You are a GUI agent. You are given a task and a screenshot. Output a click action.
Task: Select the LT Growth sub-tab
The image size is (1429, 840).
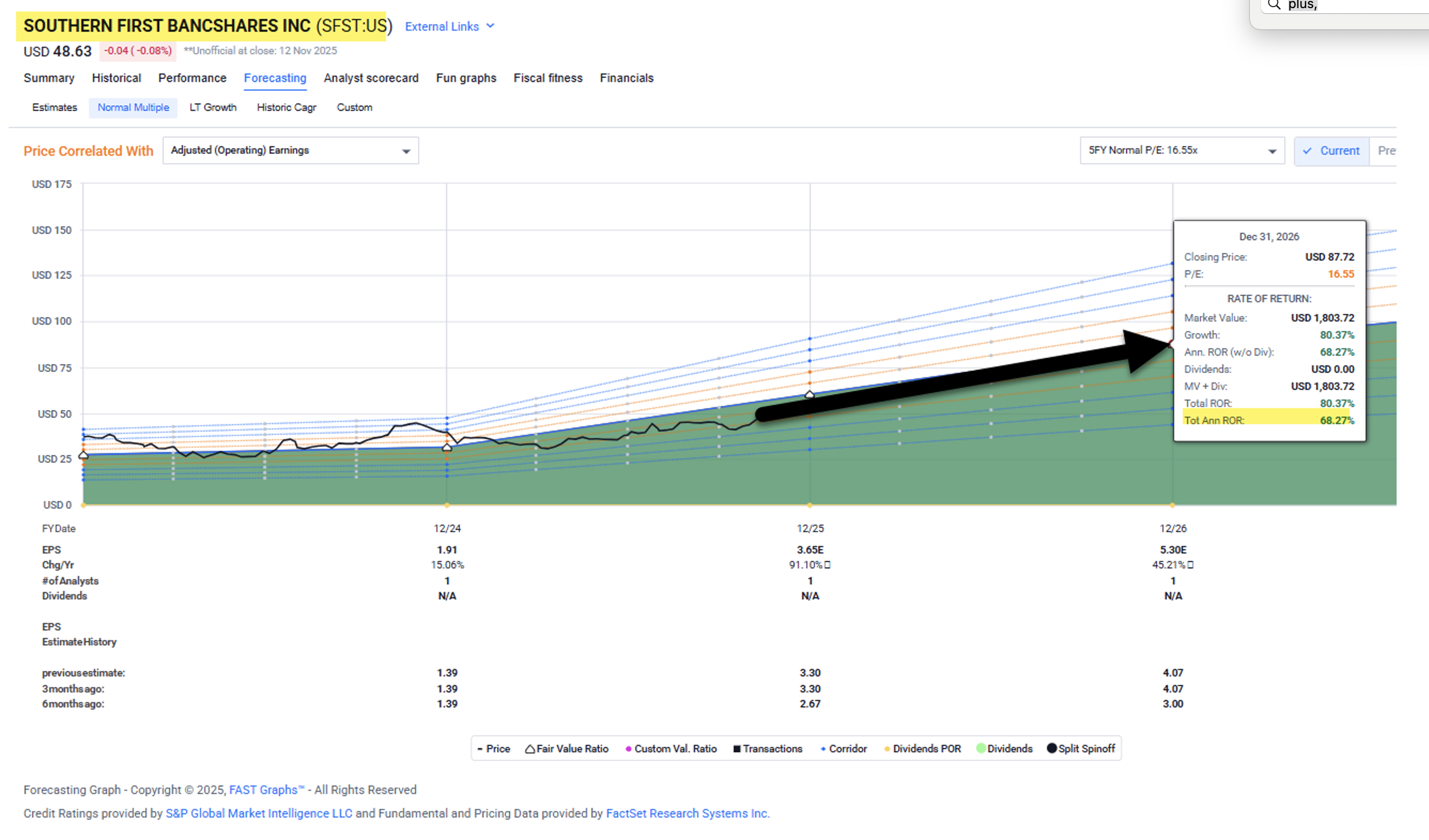pyautogui.click(x=213, y=108)
